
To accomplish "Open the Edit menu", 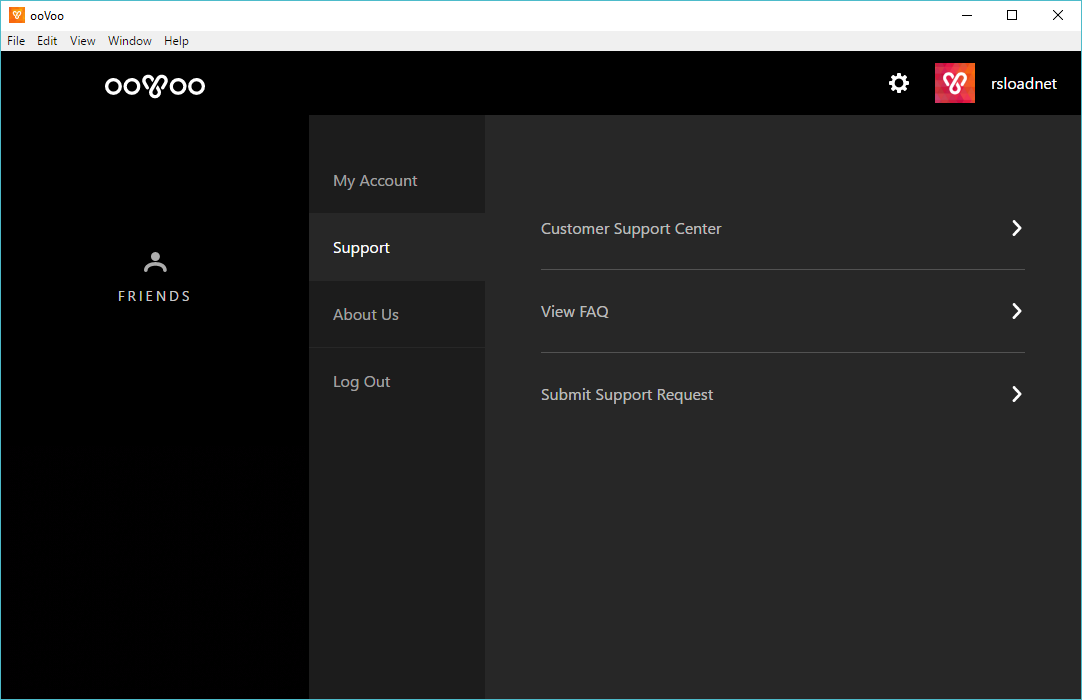I will (x=47, y=41).
